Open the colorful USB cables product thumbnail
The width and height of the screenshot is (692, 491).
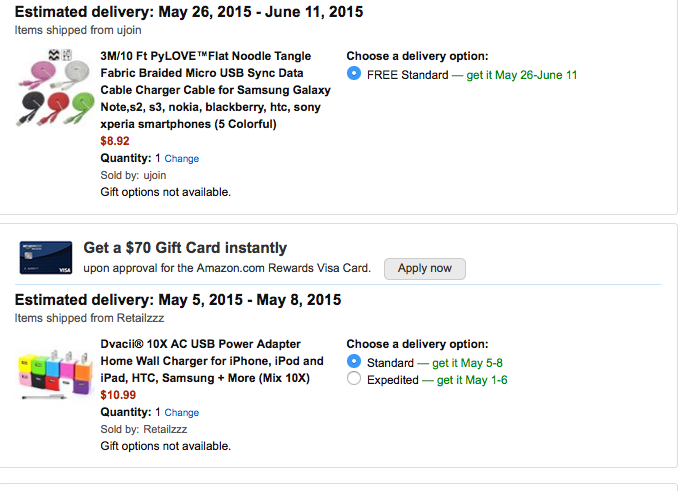point(55,88)
